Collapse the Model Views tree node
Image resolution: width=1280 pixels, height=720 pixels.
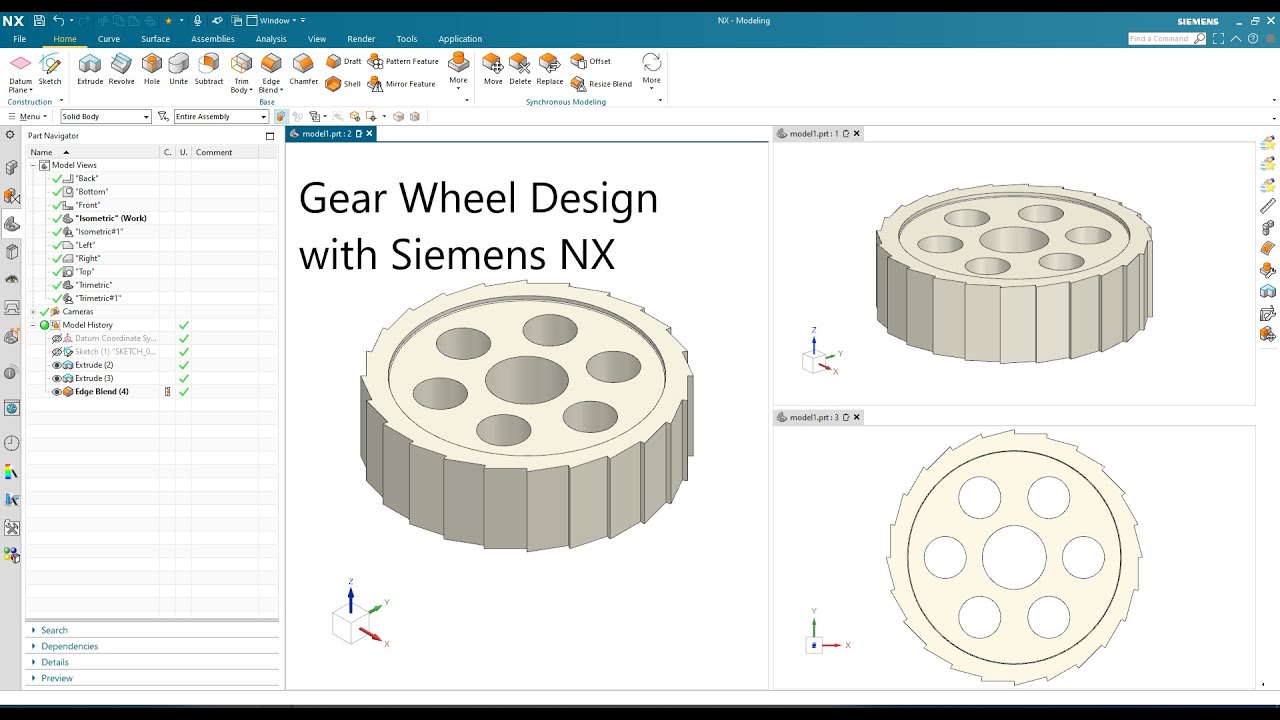32,165
